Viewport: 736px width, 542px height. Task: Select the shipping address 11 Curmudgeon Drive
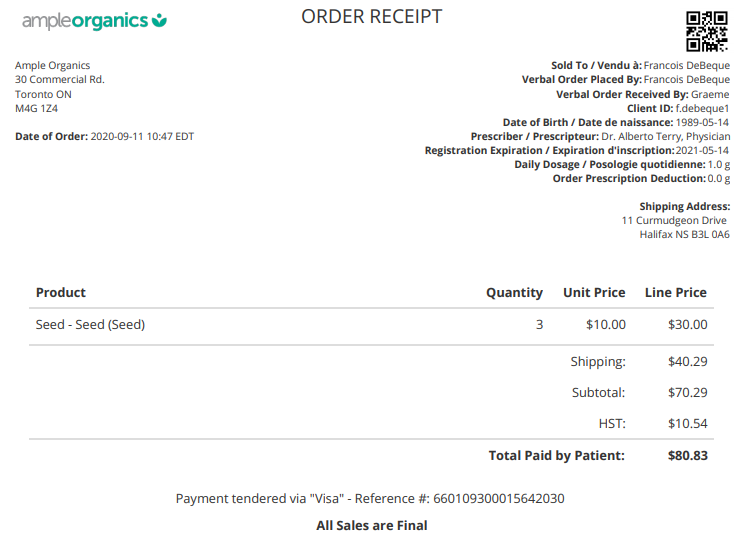click(674, 221)
